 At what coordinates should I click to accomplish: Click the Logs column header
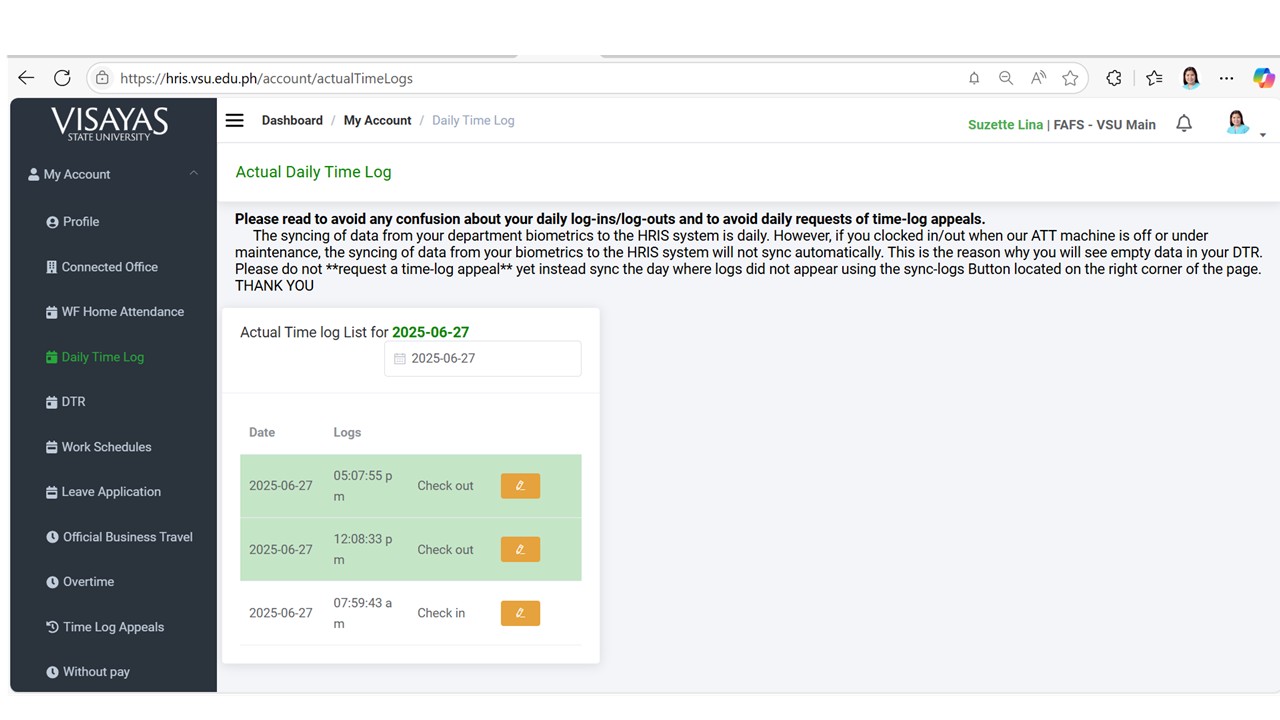click(347, 433)
